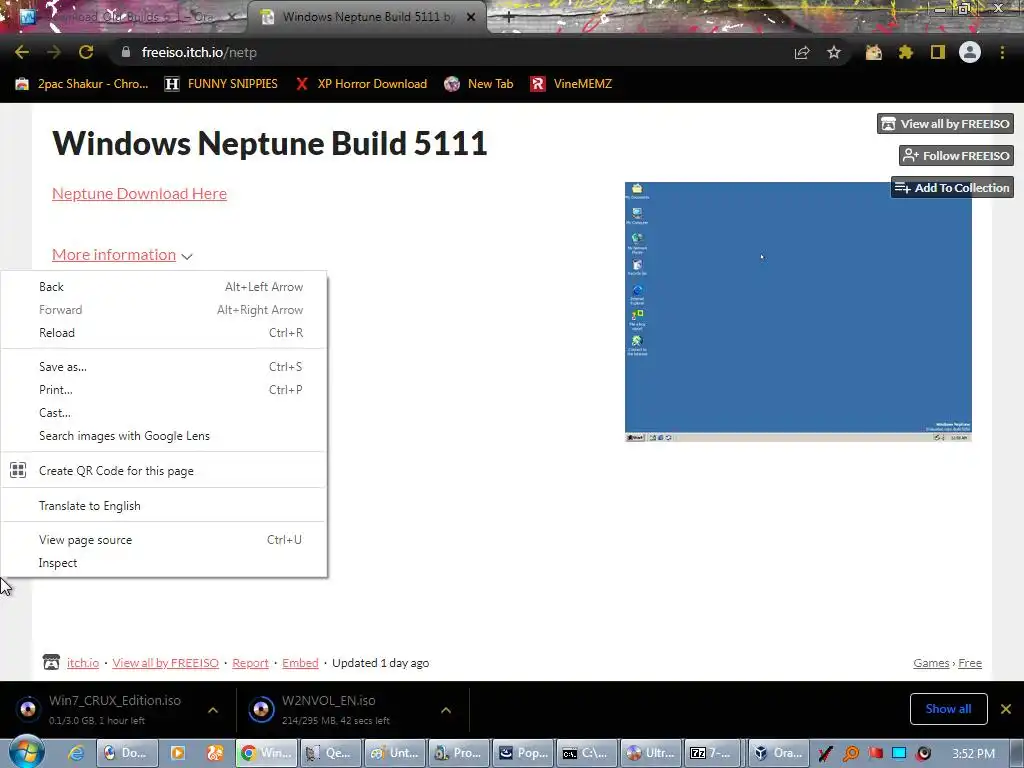Open the 2pac Shakur bookmark

point(82,84)
